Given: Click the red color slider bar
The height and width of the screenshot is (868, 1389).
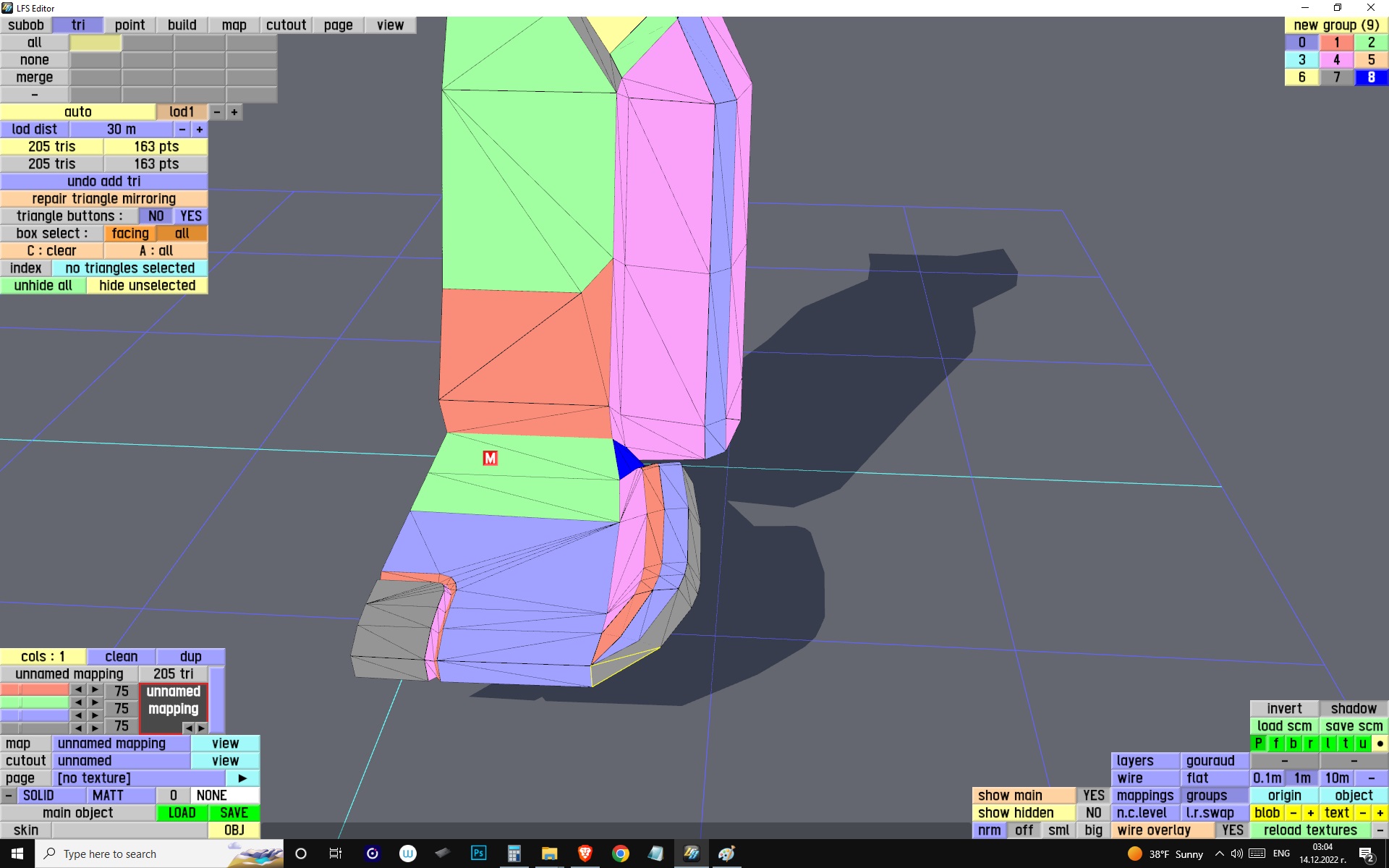Looking at the screenshot, I should [x=34, y=690].
